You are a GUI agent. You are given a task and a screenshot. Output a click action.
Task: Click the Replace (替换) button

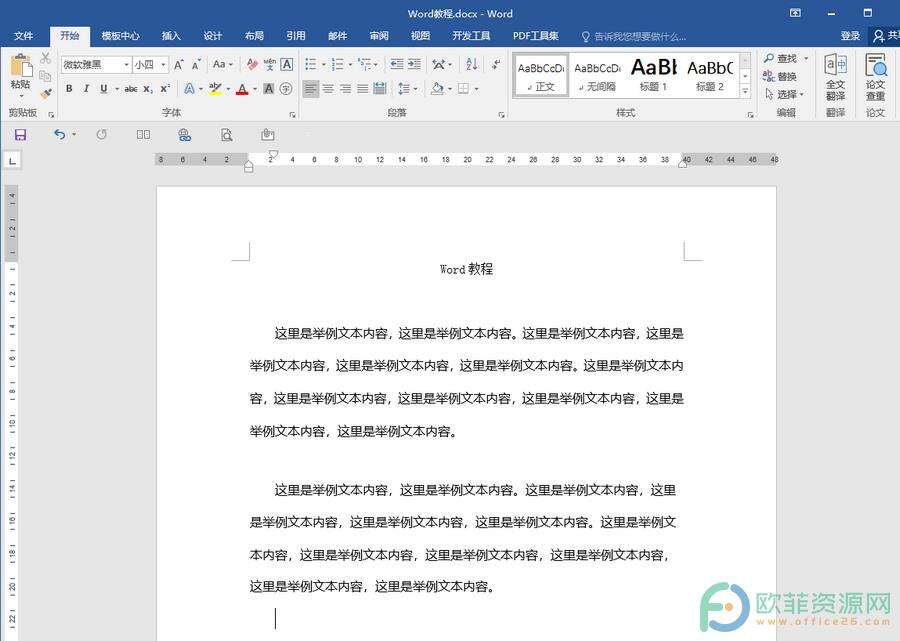[780, 76]
